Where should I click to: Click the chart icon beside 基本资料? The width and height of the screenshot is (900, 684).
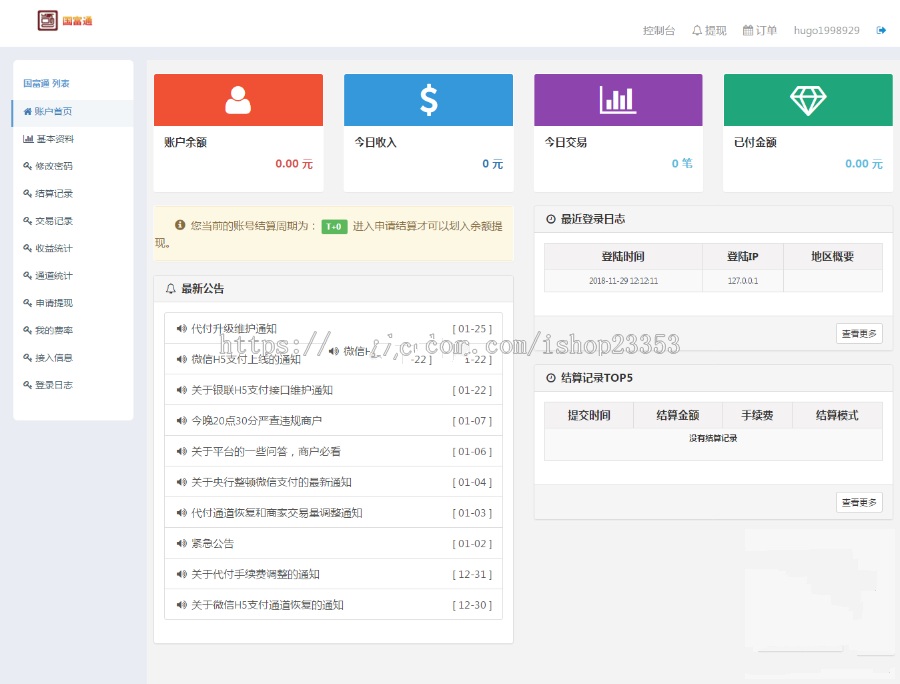[28, 140]
